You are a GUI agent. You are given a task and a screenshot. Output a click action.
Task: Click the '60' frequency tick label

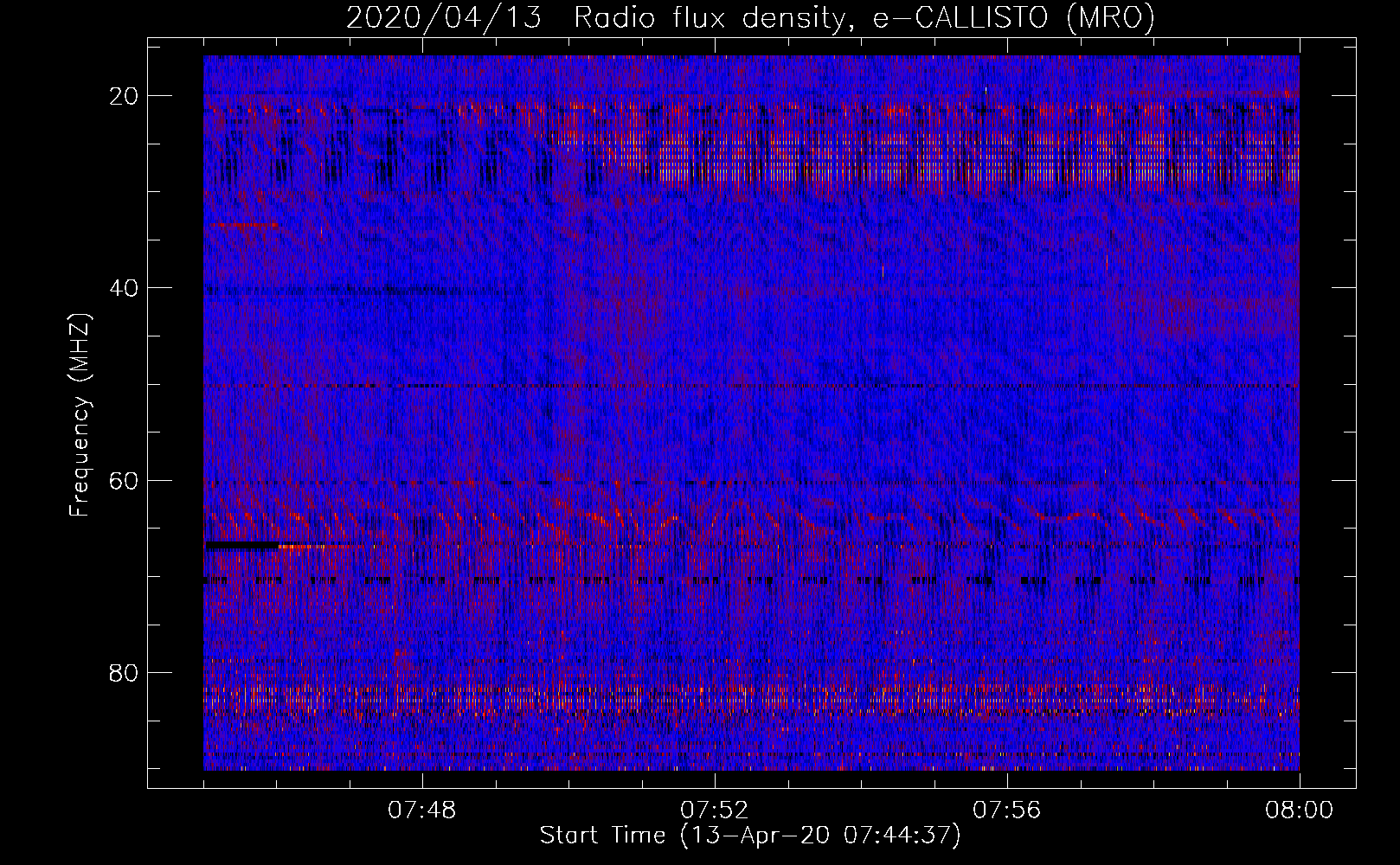125,480
